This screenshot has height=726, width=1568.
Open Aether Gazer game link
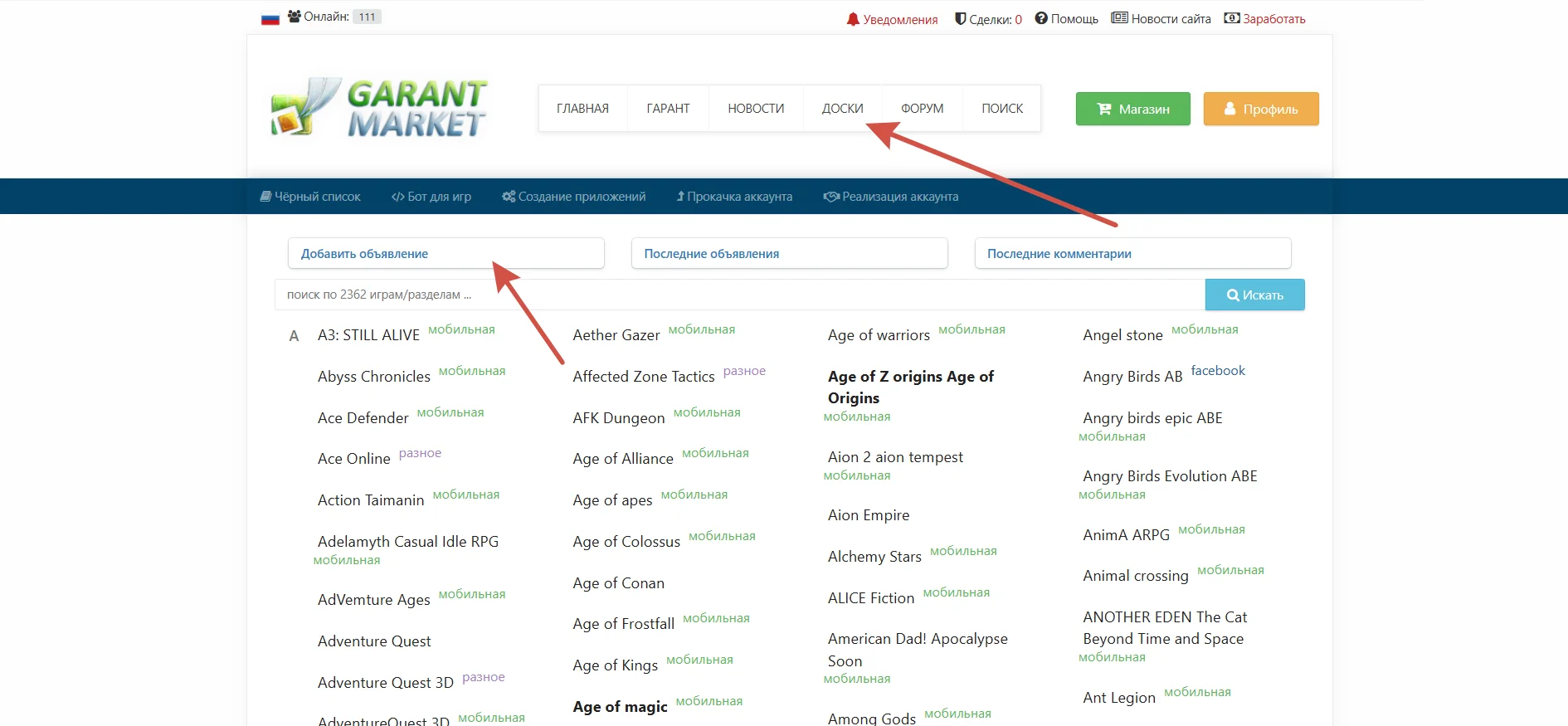pos(616,335)
